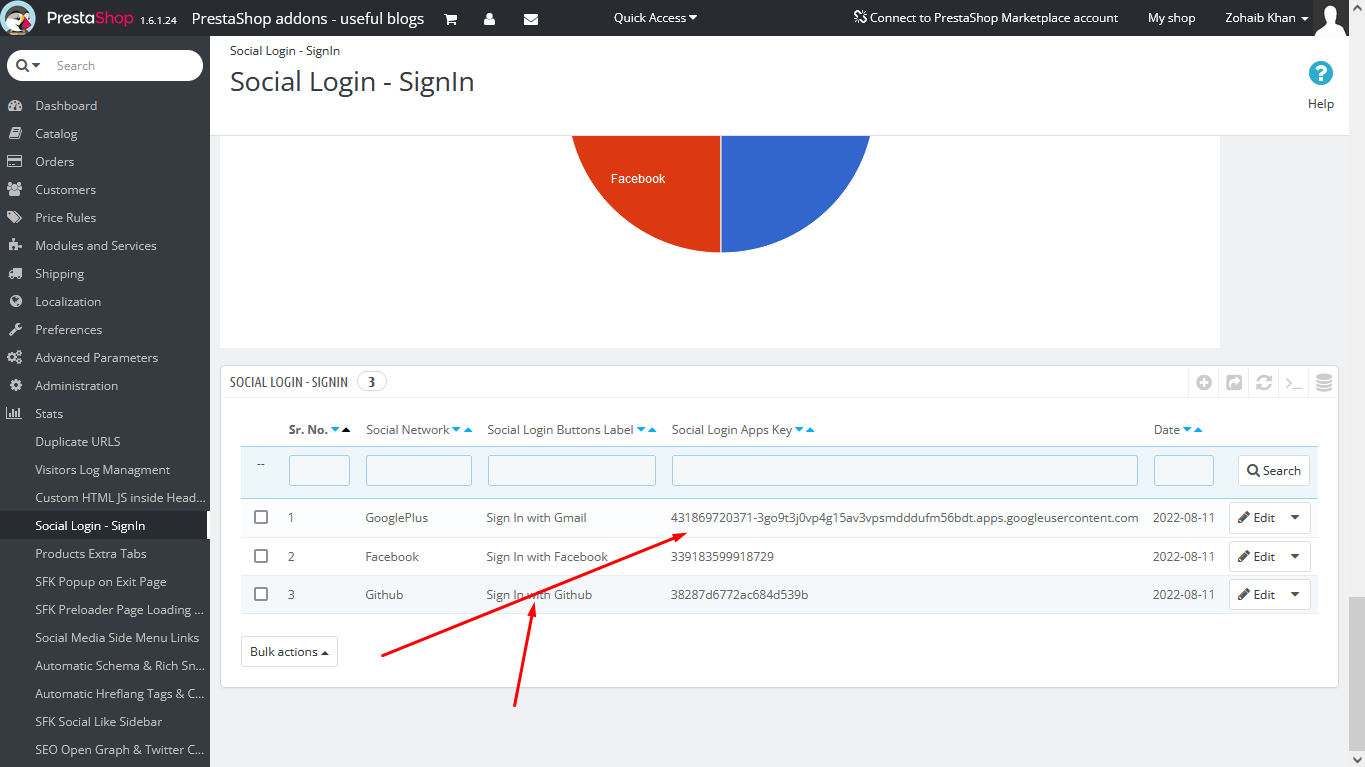
Task: Add new record with plus icon
Action: tap(1204, 382)
